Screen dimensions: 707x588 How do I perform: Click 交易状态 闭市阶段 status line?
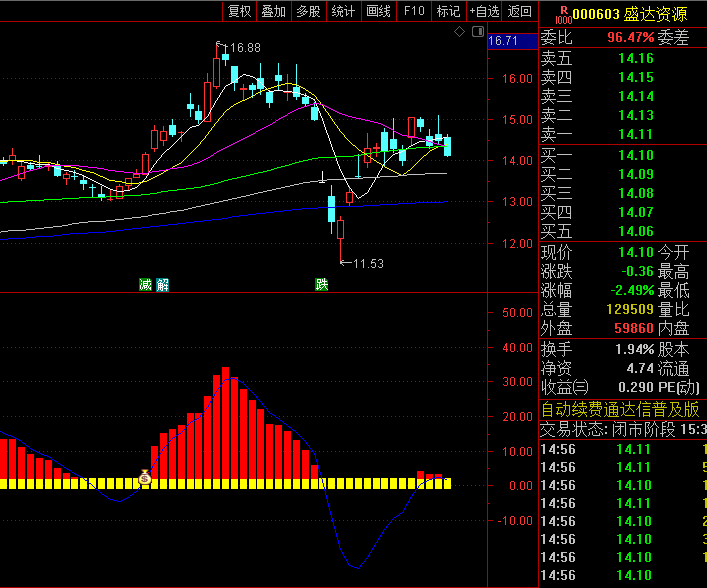[x=623, y=430]
